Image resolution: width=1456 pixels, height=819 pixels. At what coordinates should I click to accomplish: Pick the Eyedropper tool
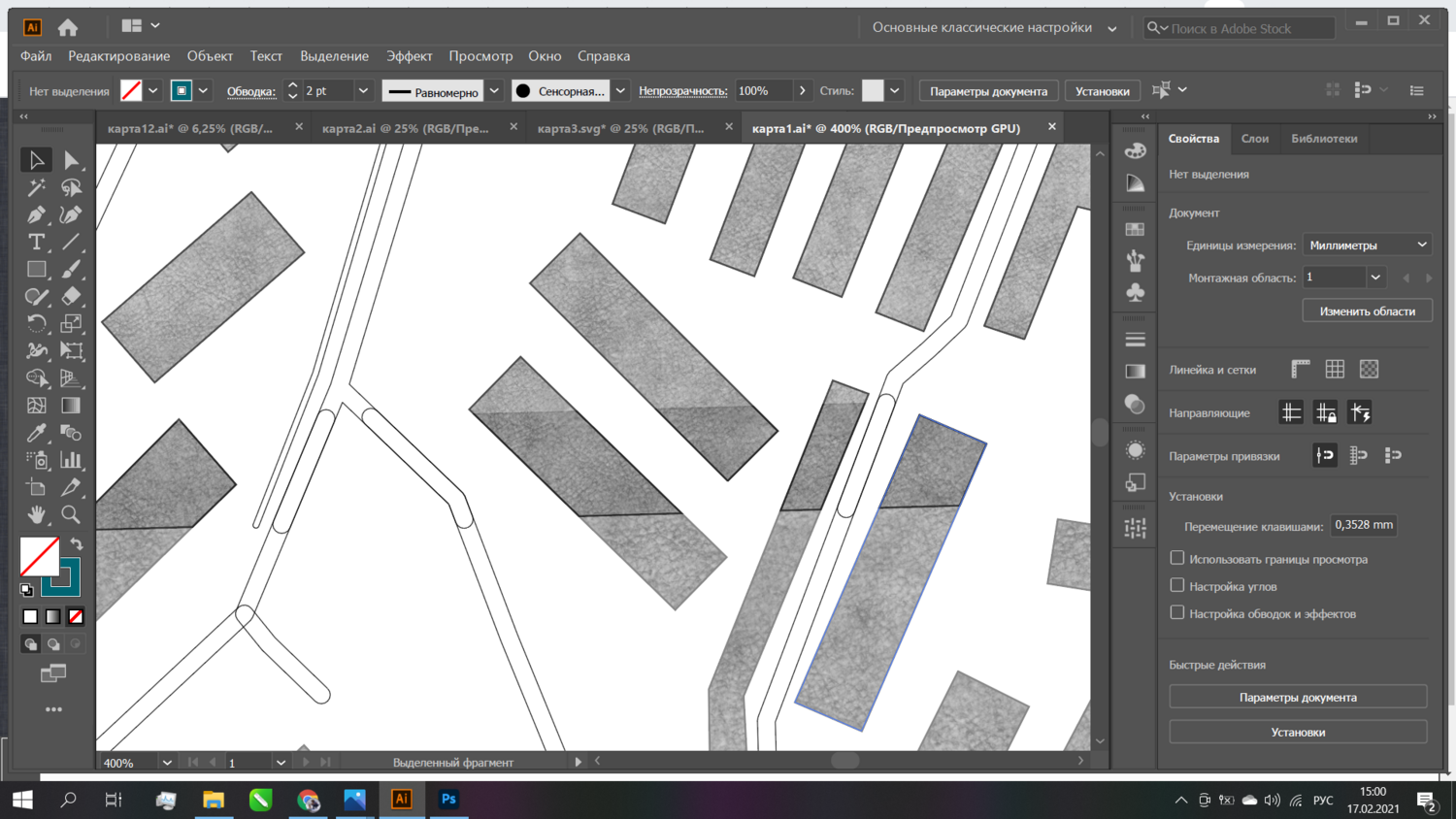36,433
